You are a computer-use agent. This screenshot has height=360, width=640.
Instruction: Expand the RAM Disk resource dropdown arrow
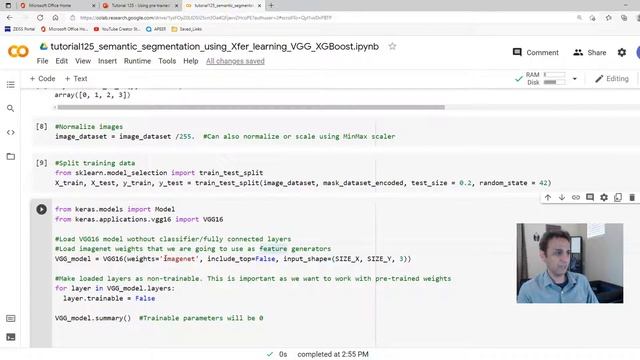pyautogui.click(x=575, y=78)
